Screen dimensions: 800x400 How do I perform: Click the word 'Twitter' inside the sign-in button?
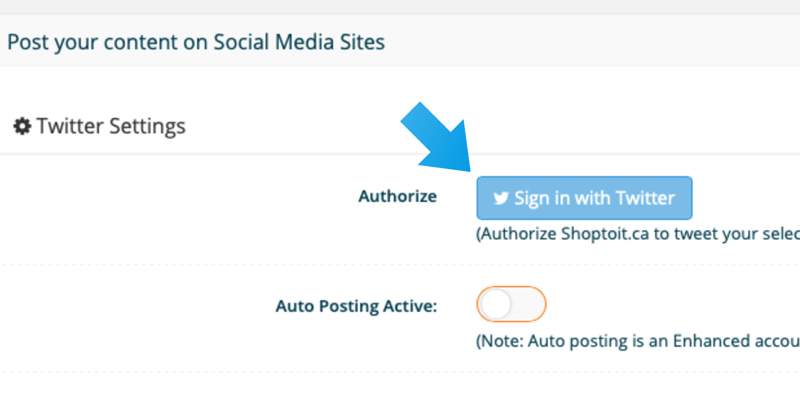pyautogui.click(x=645, y=197)
